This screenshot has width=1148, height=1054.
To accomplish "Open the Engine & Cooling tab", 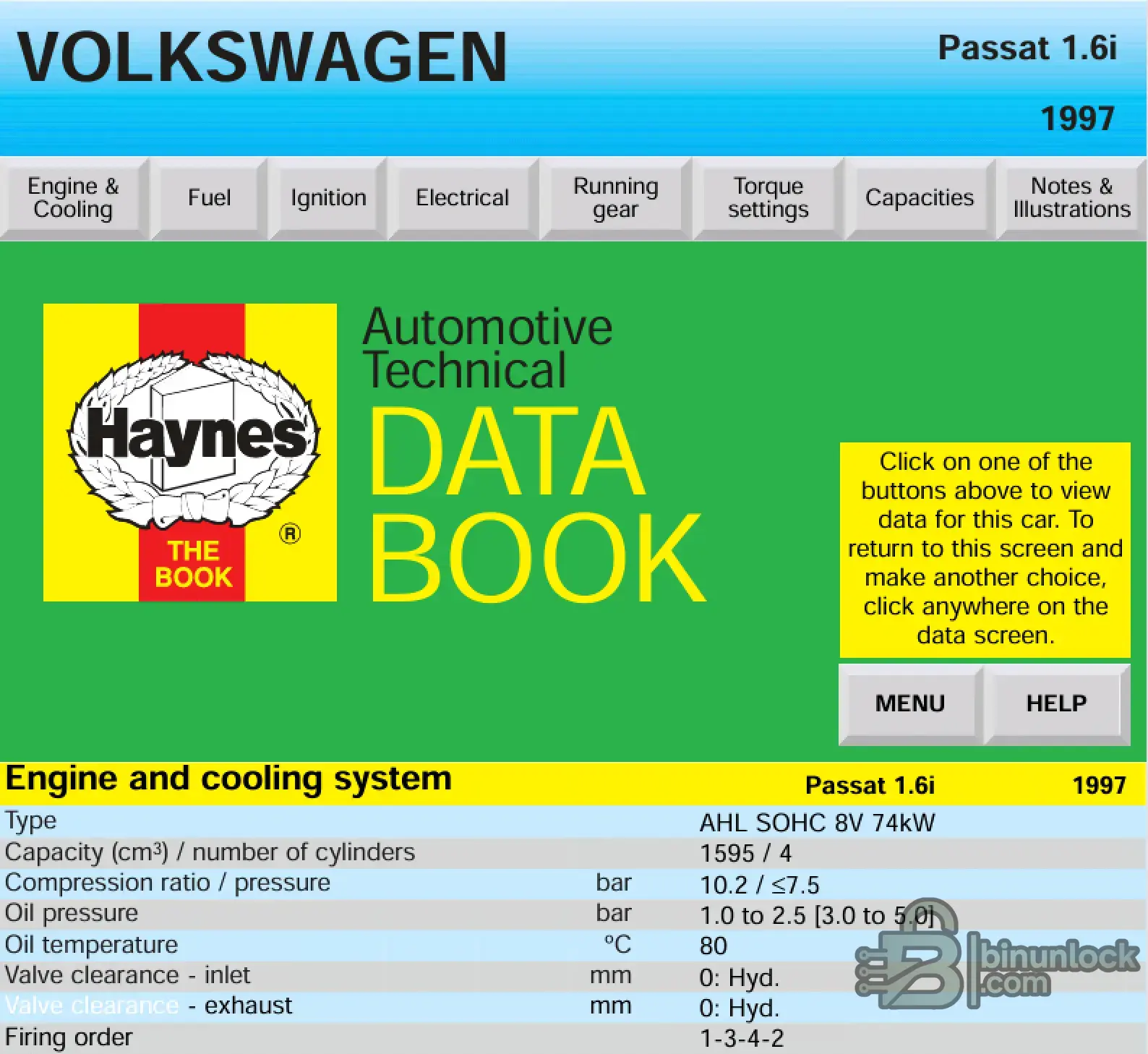I will (74, 198).
